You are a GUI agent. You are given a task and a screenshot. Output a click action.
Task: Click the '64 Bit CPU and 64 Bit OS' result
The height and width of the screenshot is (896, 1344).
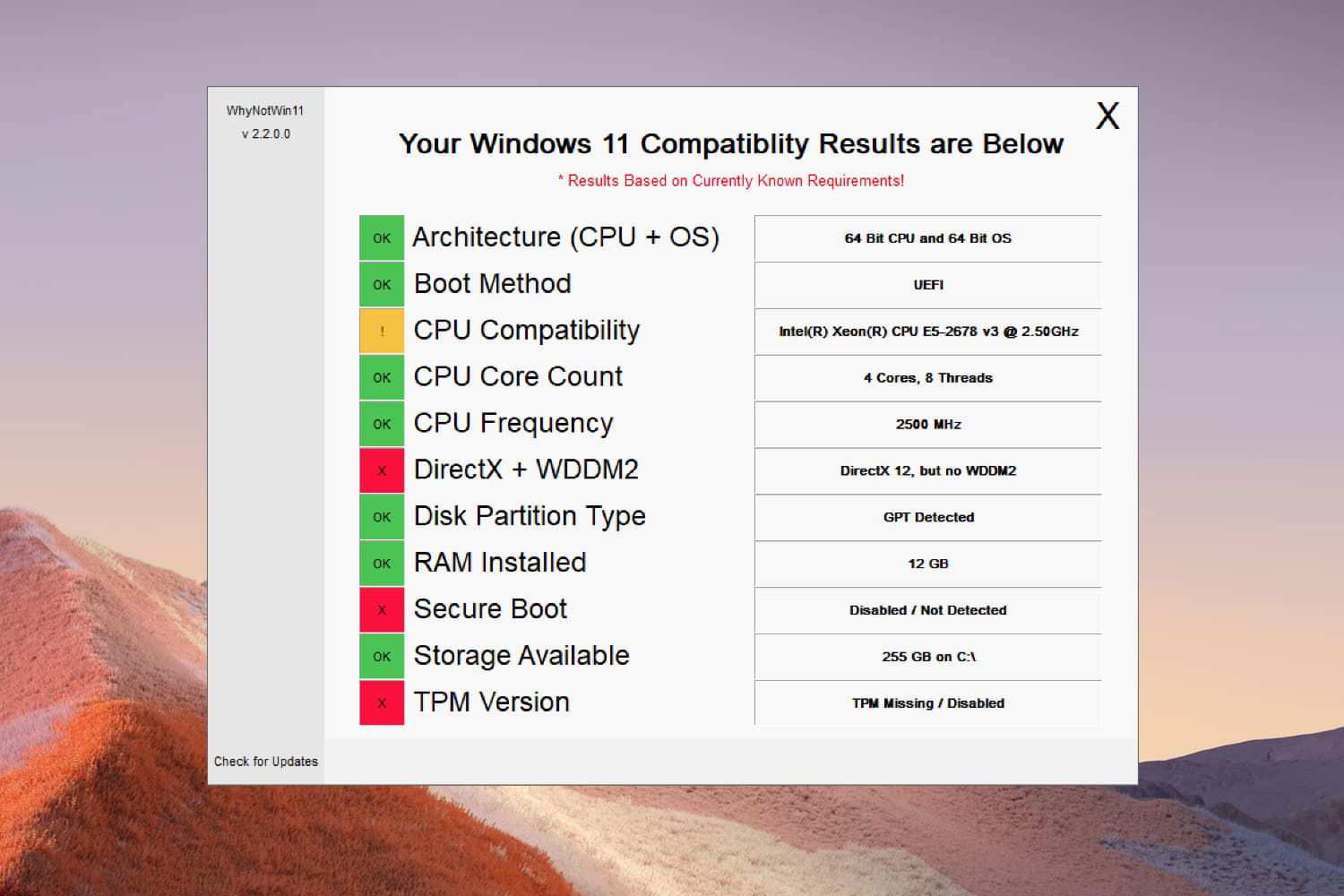pyautogui.click(x=928, y=238)
